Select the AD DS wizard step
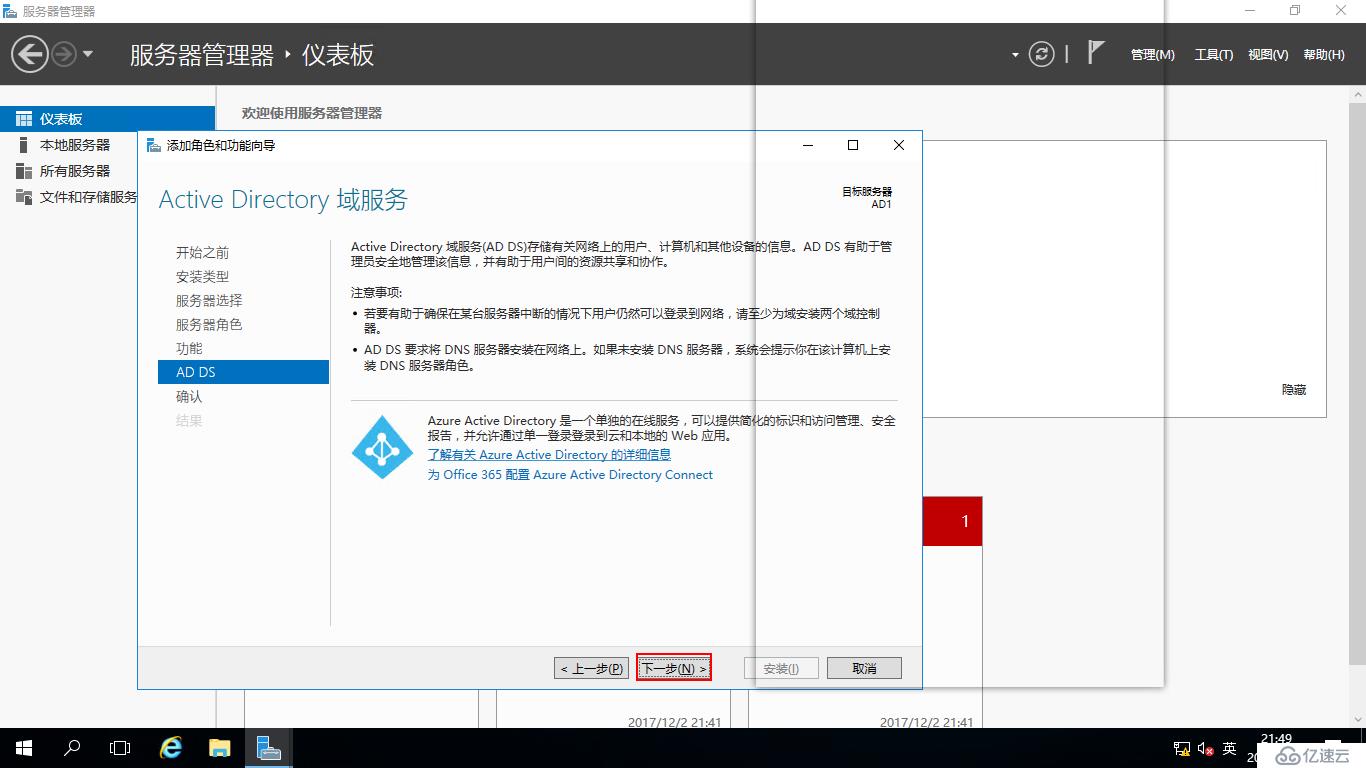 coord(243,372)
